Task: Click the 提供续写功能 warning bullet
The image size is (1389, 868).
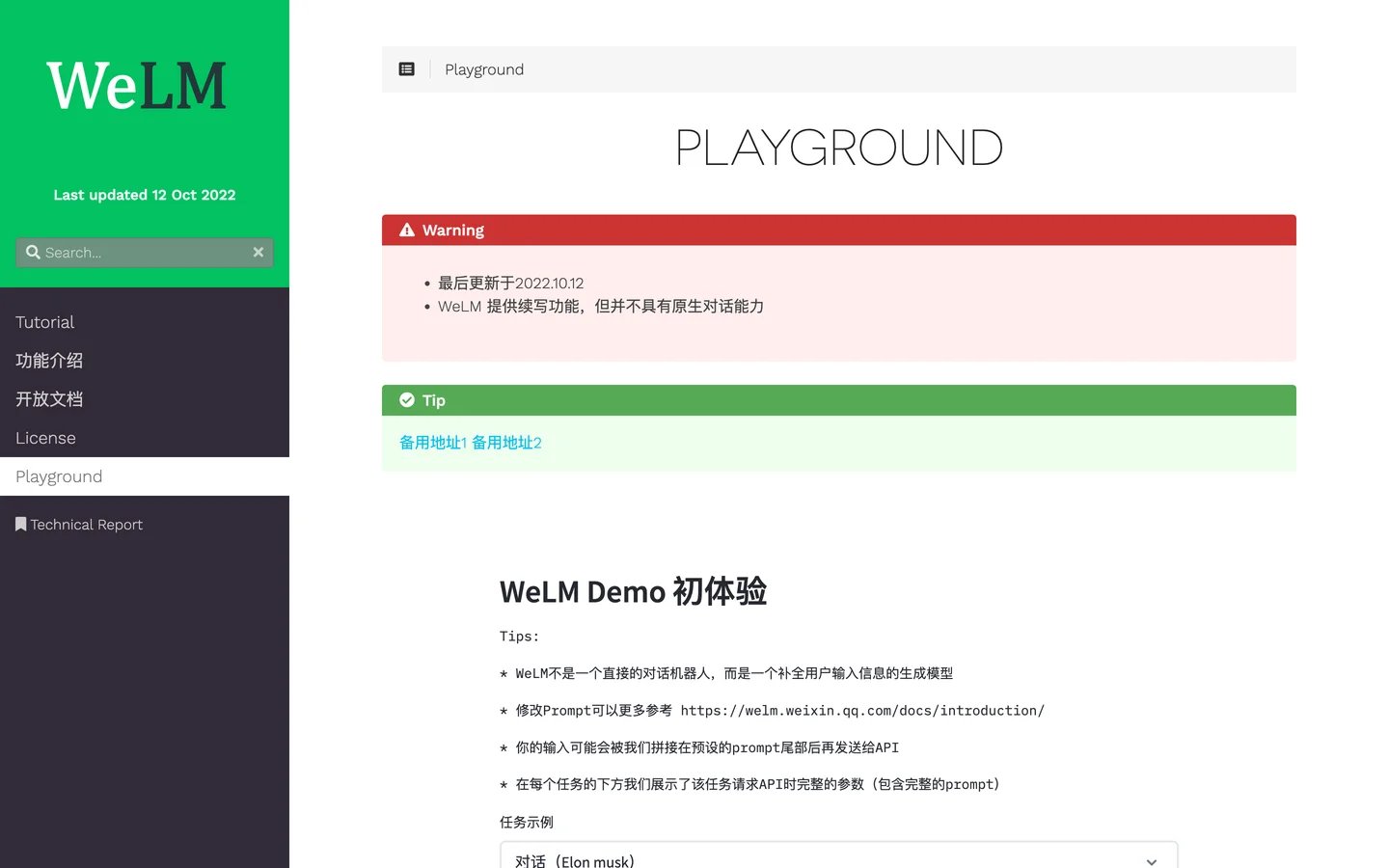Action: tap(601, 306)
